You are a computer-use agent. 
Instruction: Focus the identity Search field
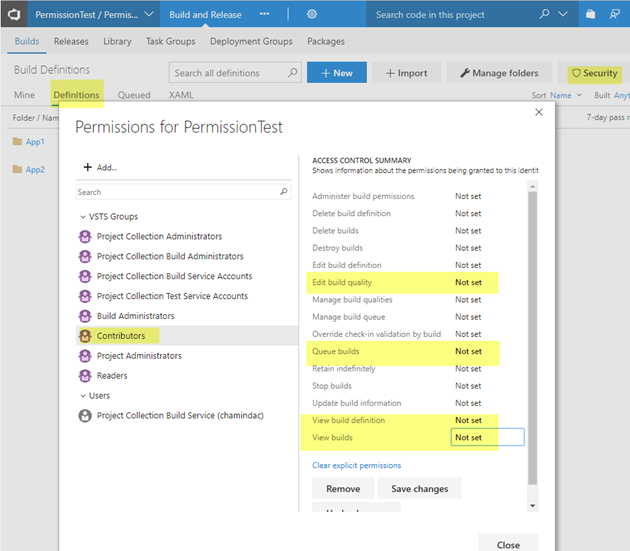pos(183,192)
